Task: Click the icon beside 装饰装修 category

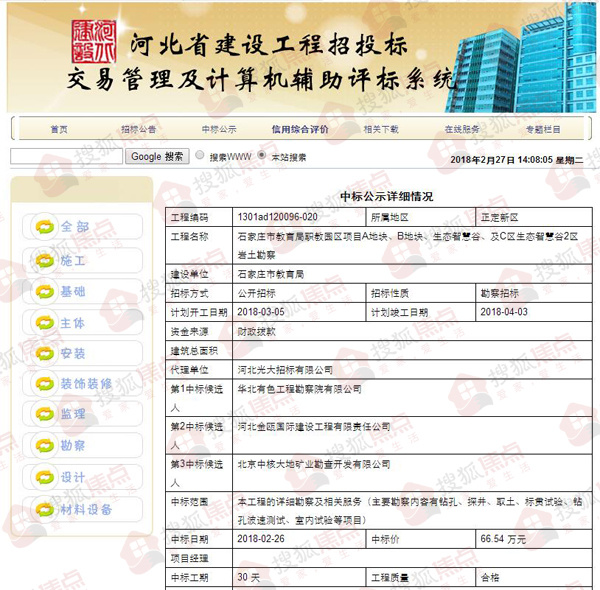Action: [44, 384]
